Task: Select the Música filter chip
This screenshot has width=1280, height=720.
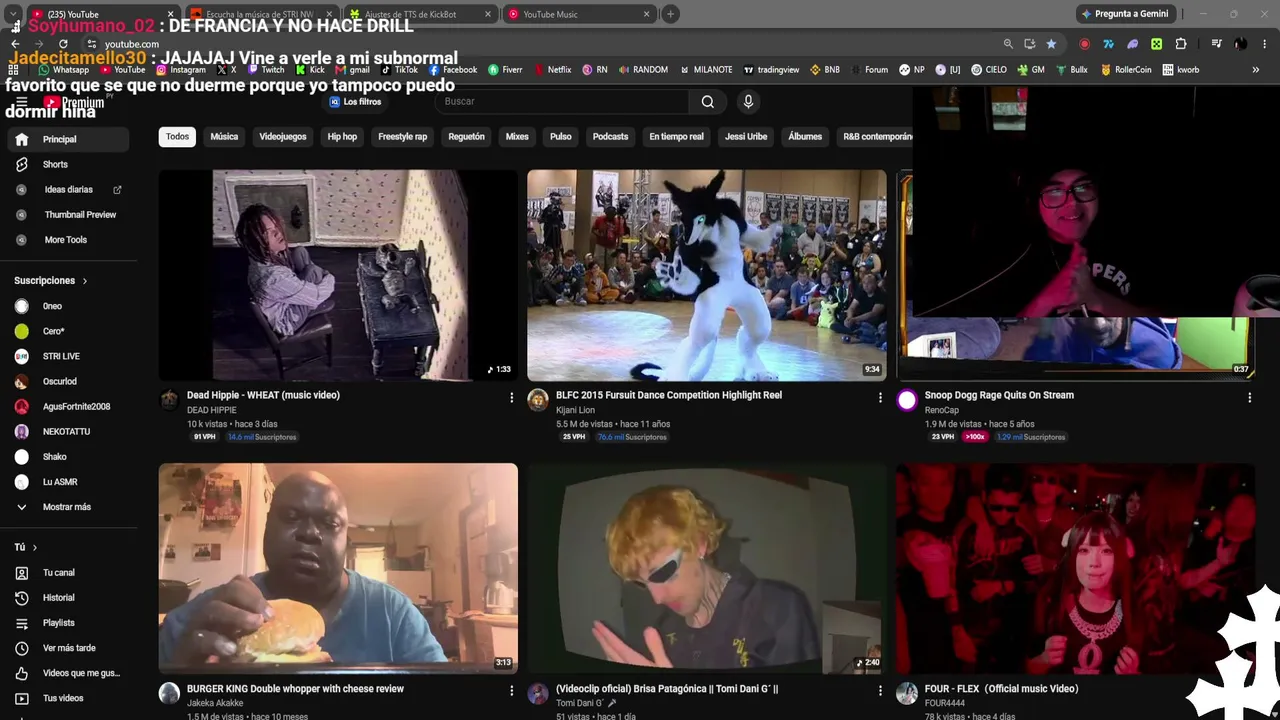Action: point(224,137)
